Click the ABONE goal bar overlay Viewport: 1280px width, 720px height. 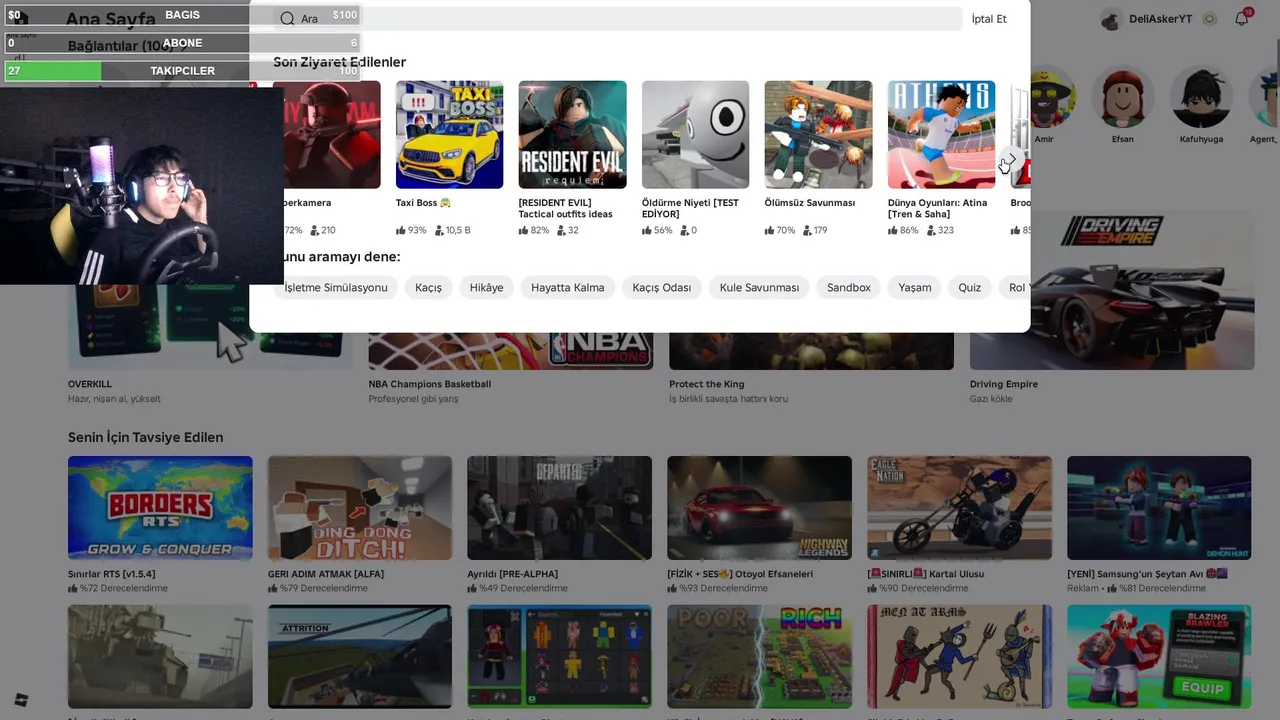click(182, 43)
